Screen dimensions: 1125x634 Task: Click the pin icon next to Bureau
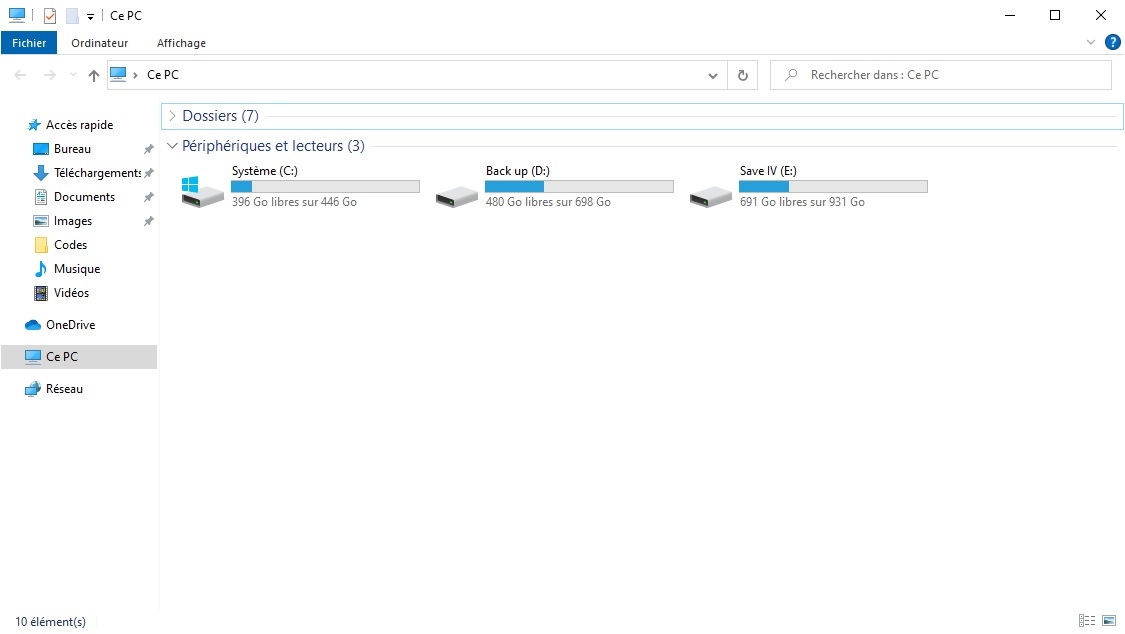point(149,149)
